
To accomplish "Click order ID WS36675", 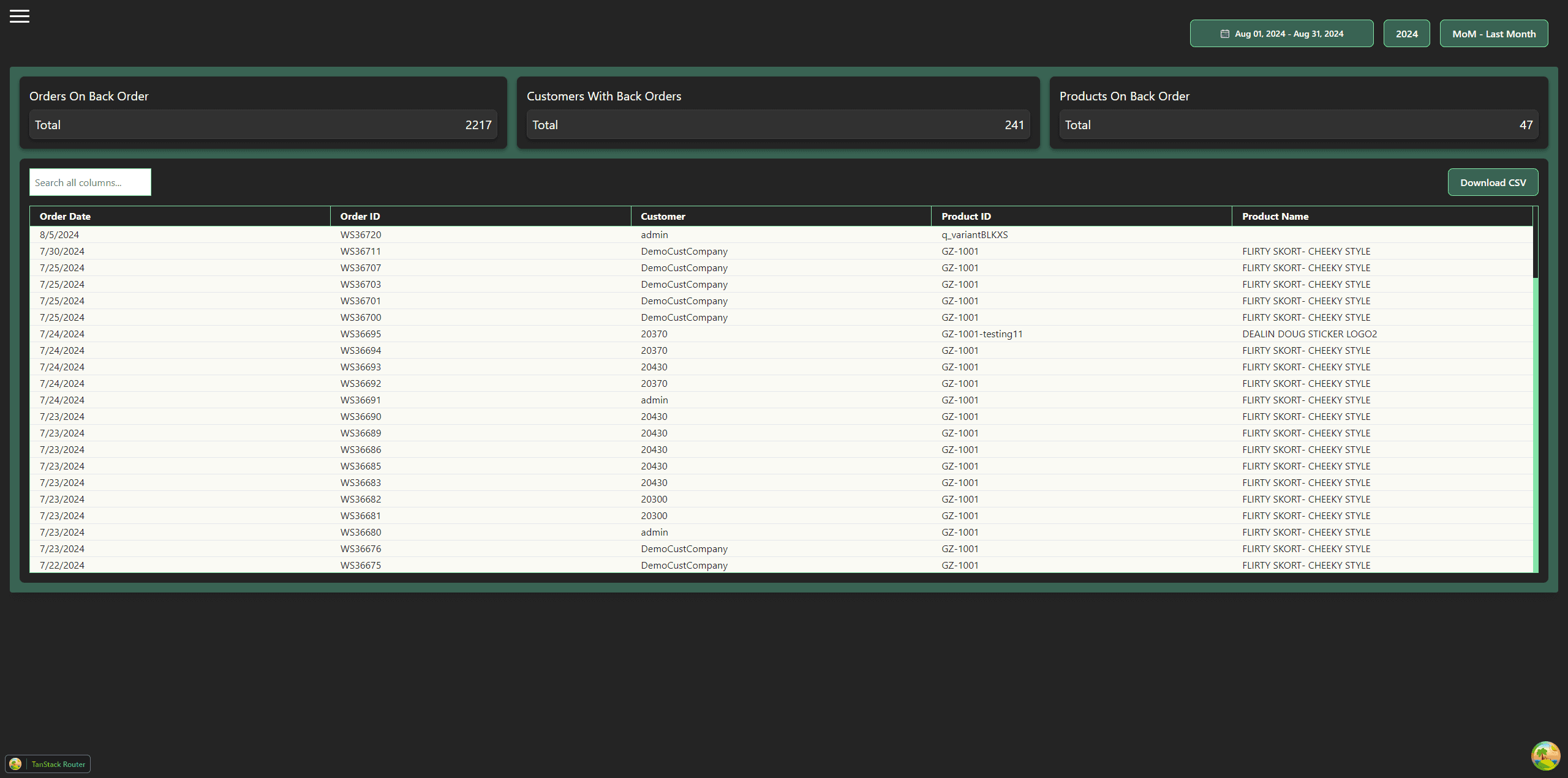I will point(361,565).
